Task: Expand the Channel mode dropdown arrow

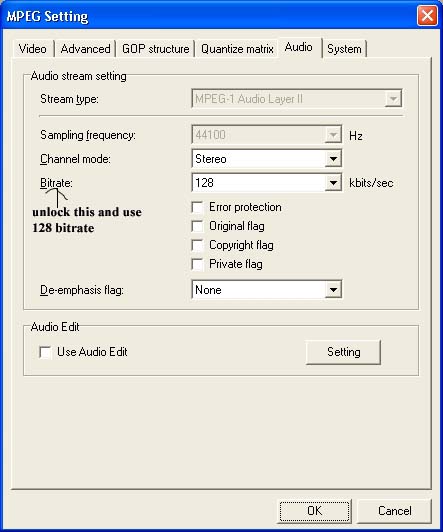Action: pos(333,159)
